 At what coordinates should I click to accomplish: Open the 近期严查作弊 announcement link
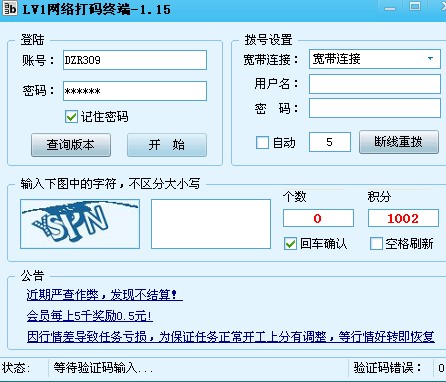pos(104,295)
